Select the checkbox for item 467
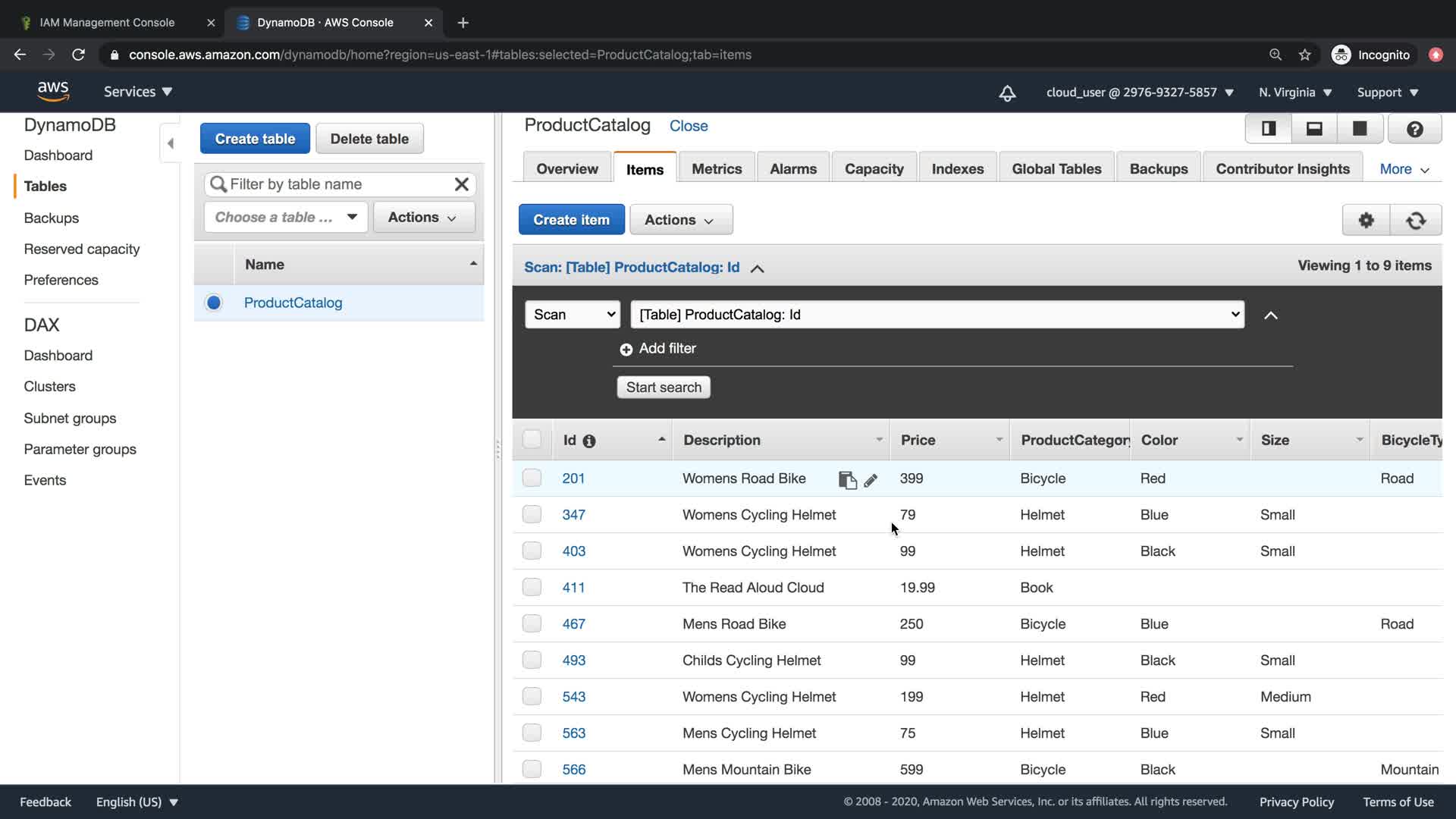Screen dimensions: 1456x819 coord(532,623)
